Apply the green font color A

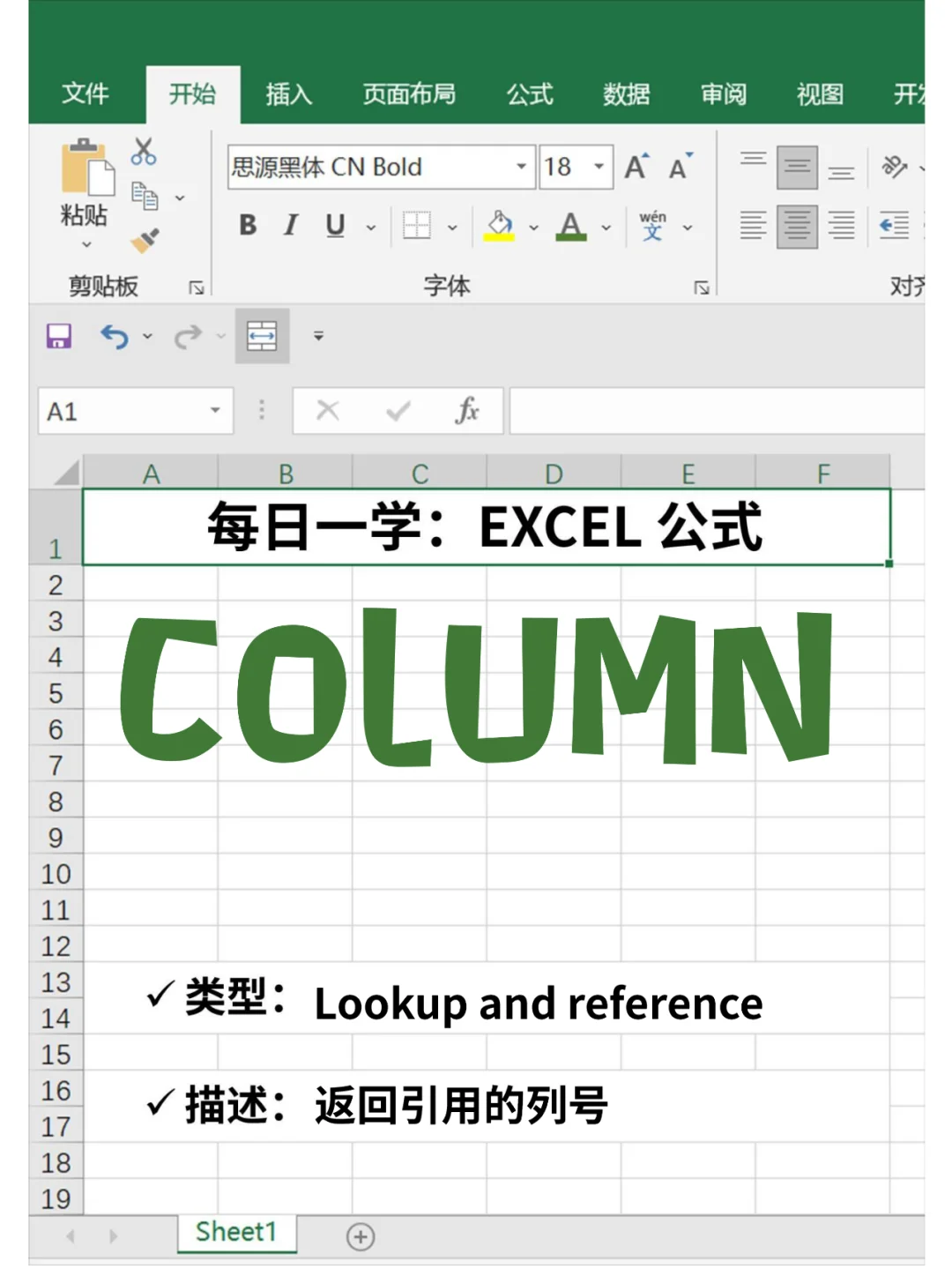pyautogui.click(x=571, y=226)
